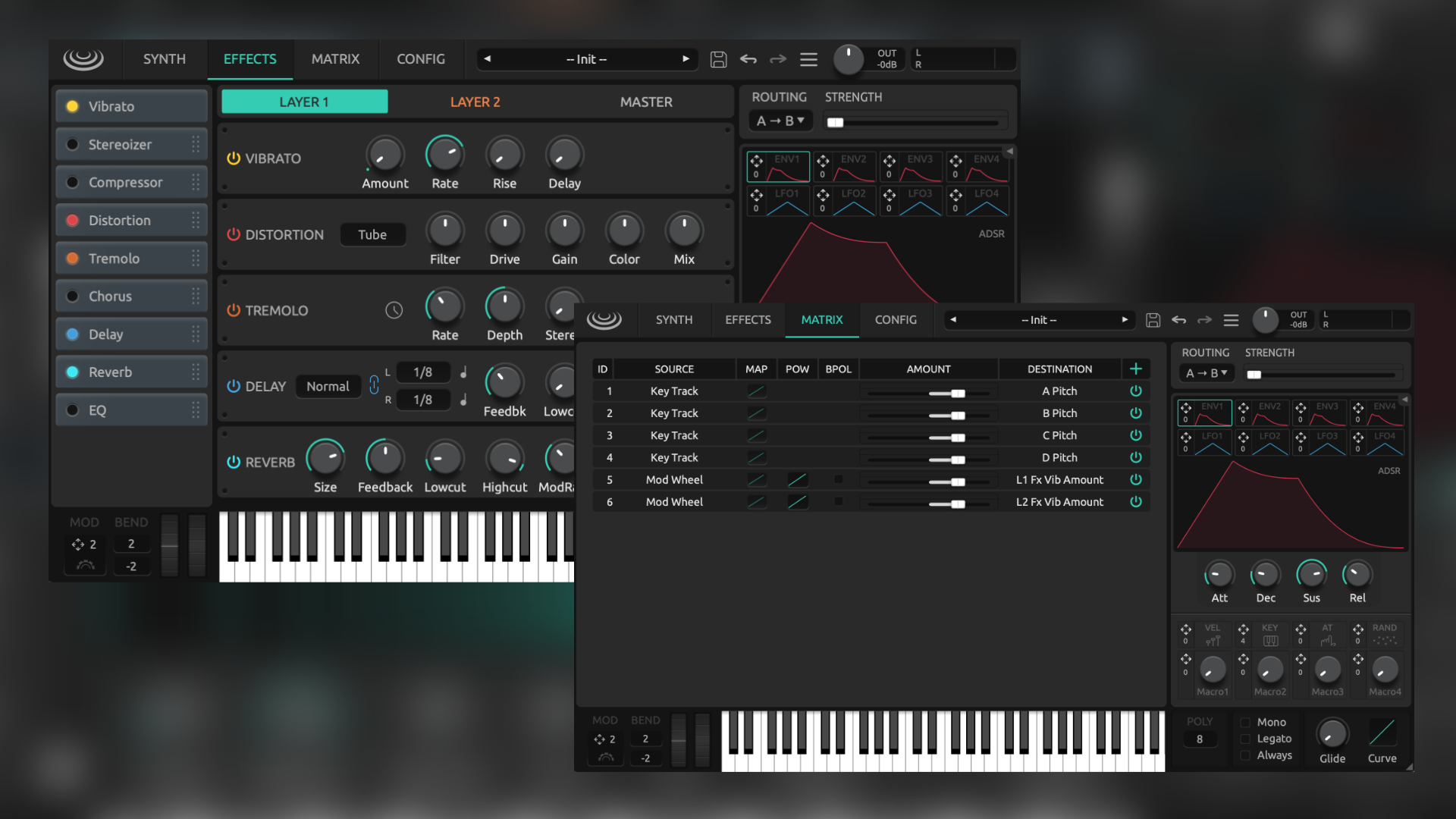Switch to the LAYER 2 tab
1456x819 pixels.
(x=475, y=102)
